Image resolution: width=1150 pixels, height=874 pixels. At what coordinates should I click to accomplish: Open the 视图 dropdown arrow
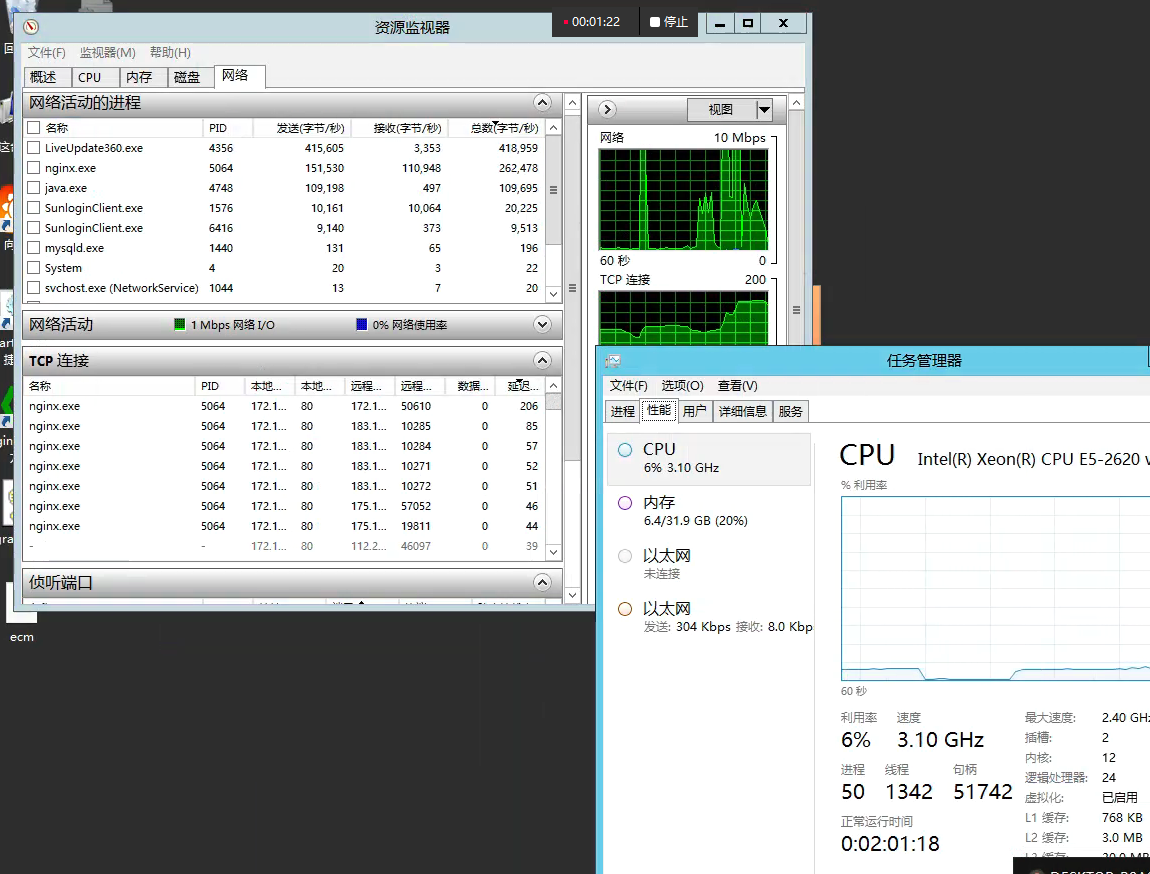pyautogui.click(x=764, y=110)
